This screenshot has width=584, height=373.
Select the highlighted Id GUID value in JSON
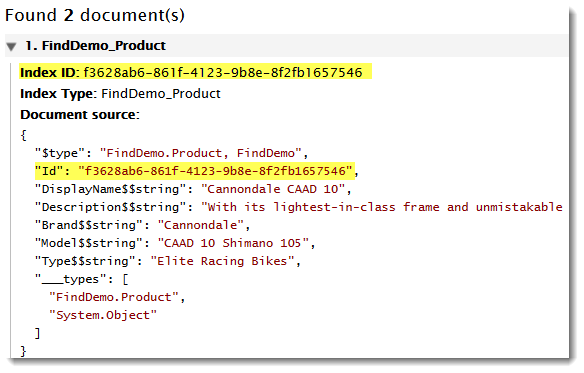point(215,171)
